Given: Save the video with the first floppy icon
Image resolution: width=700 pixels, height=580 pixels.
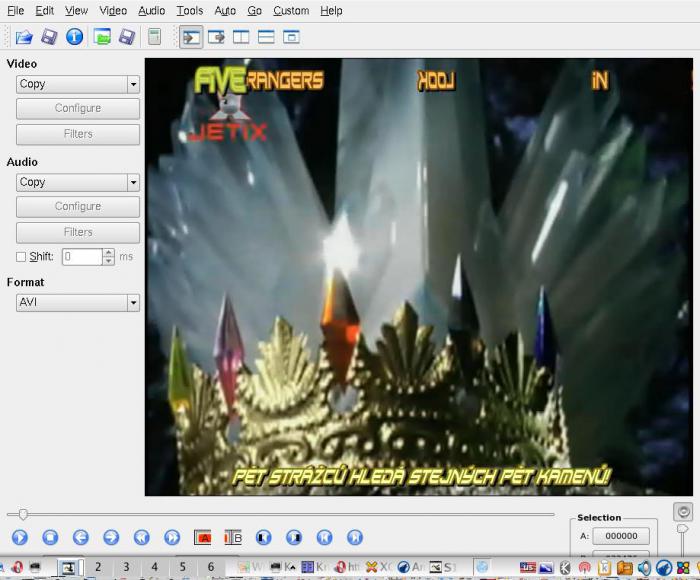Looking at the screenshot, I should (49, 37).
